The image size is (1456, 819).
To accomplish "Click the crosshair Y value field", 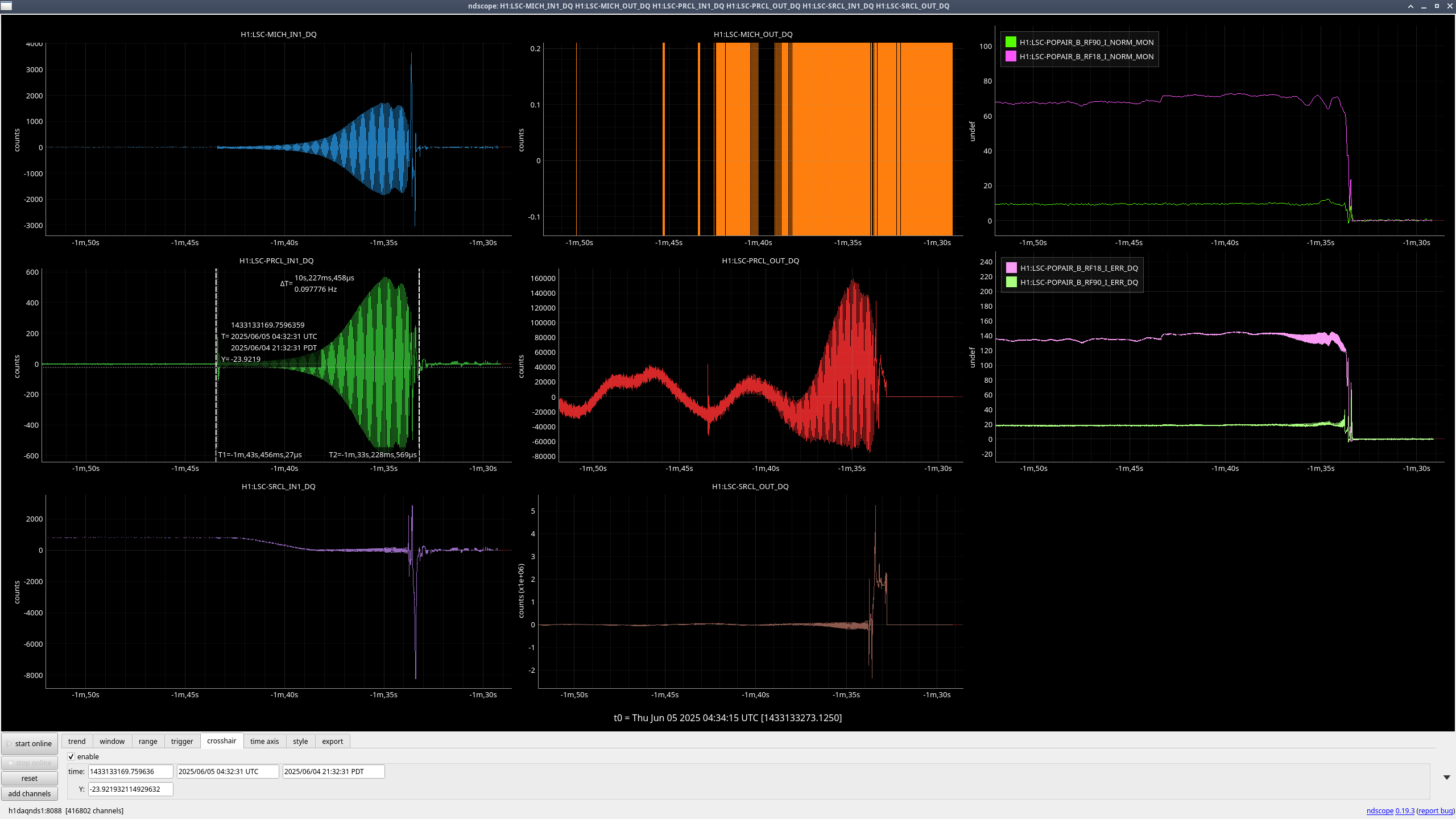I will click(131, 789).
